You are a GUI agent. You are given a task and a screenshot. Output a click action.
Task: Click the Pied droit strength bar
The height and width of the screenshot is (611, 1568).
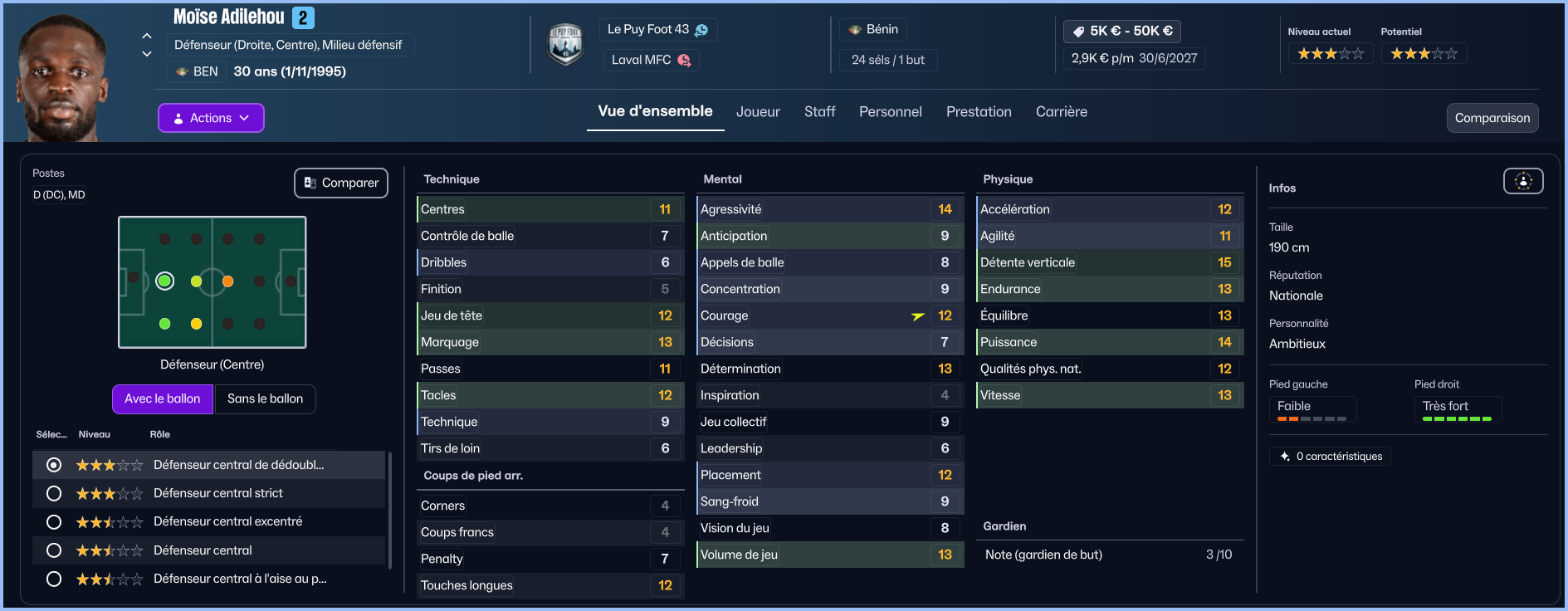coord(1457,419)
